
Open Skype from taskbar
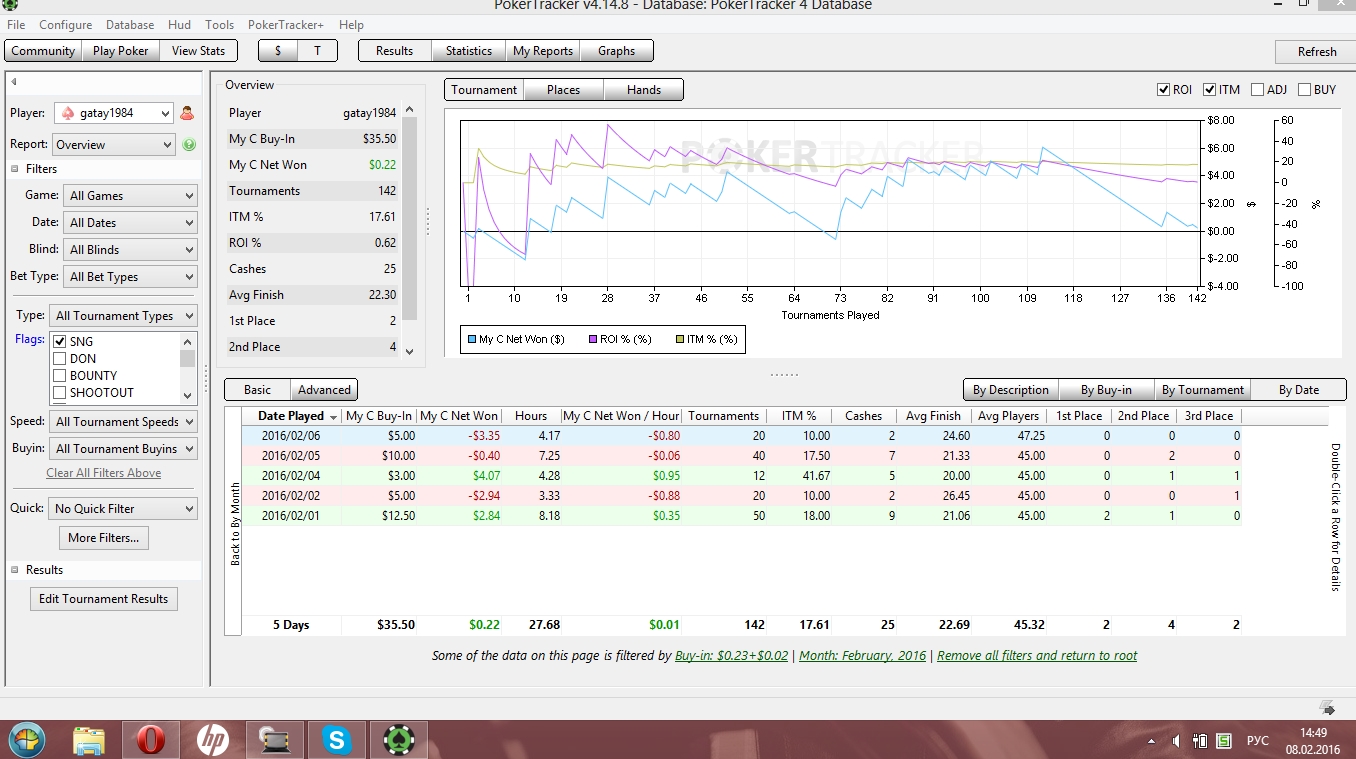pyautogui.click(x=337, y=741)
